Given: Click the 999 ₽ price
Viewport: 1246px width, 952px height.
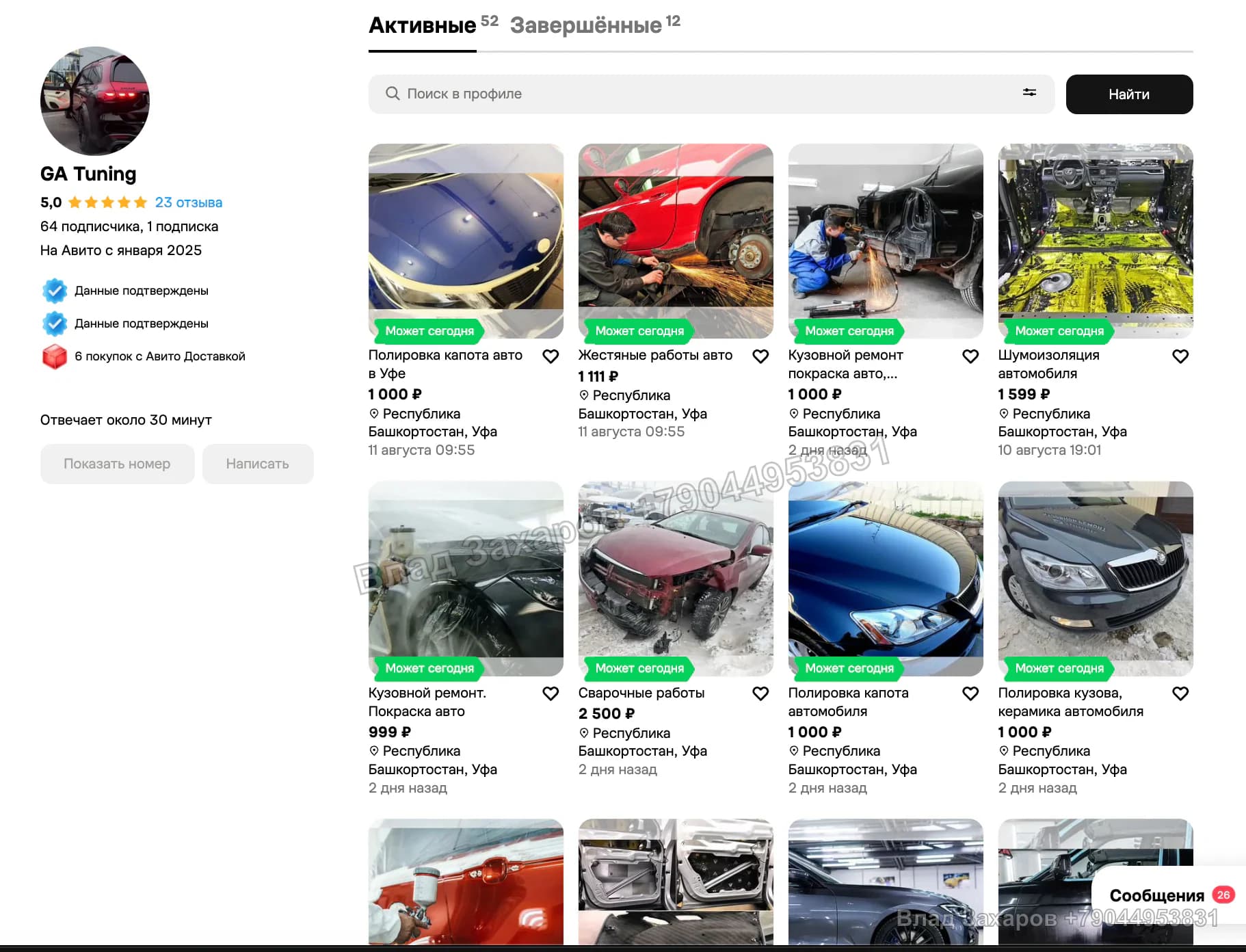Looking at the screenshot, I should pos(390,732).
